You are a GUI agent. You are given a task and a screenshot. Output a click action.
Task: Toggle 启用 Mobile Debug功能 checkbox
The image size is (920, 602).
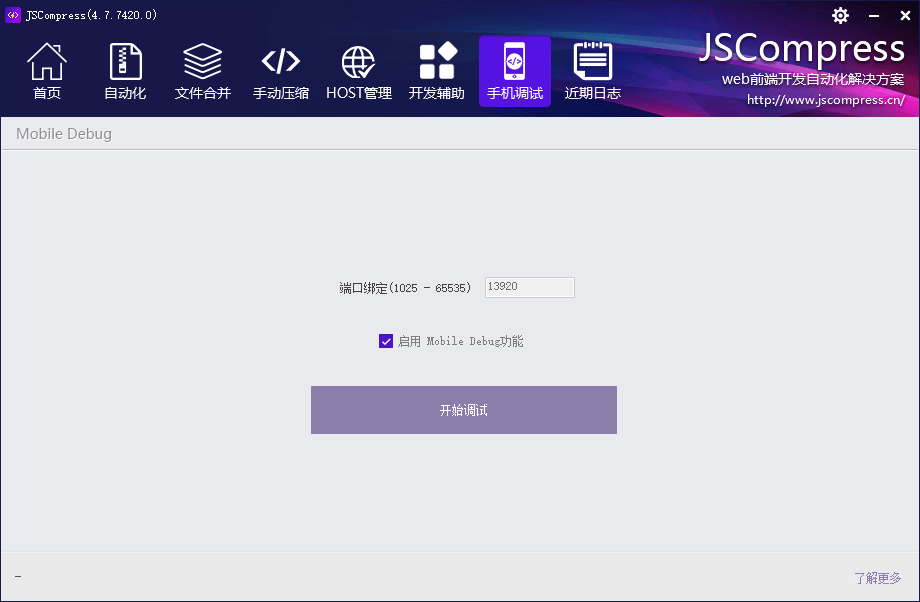pyautogui.click(x=385, y=341)
